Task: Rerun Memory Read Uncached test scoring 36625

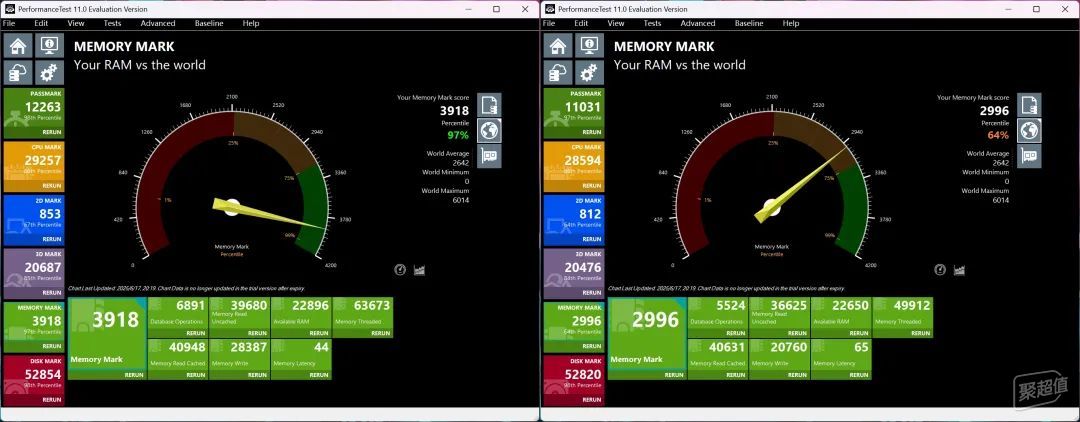Action: pyautogui.click(x=797, y=333)
